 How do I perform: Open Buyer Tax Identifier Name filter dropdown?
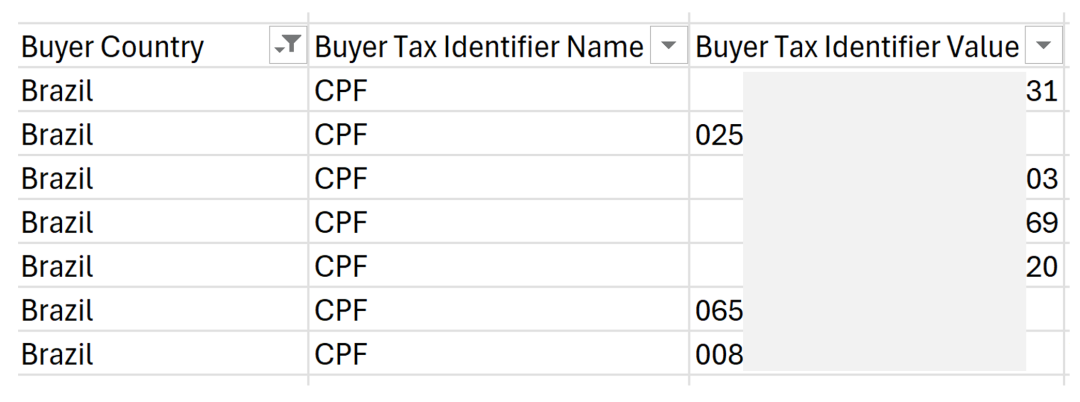(x=669, y=47)
